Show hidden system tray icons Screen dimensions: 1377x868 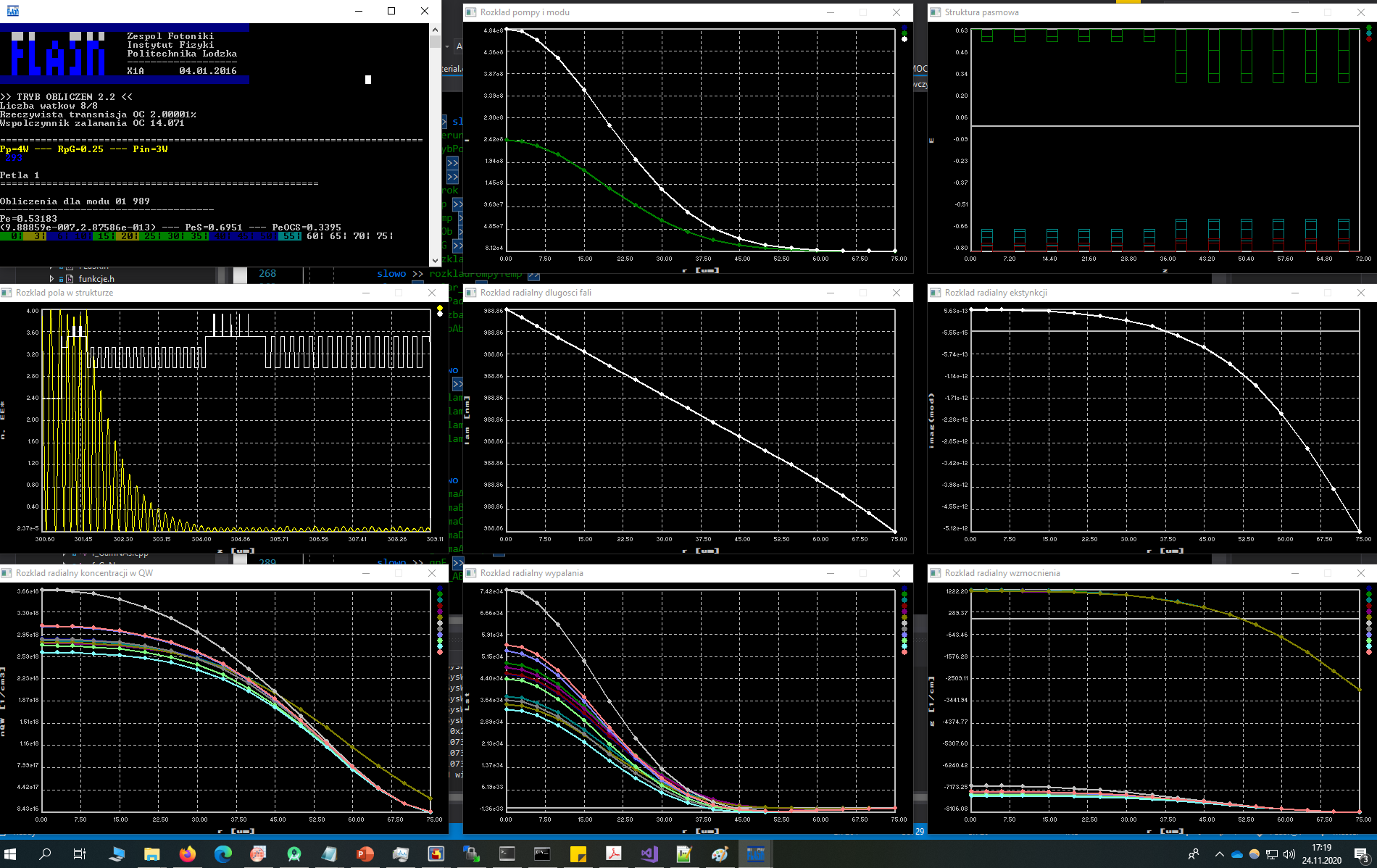click(1219, 854)
